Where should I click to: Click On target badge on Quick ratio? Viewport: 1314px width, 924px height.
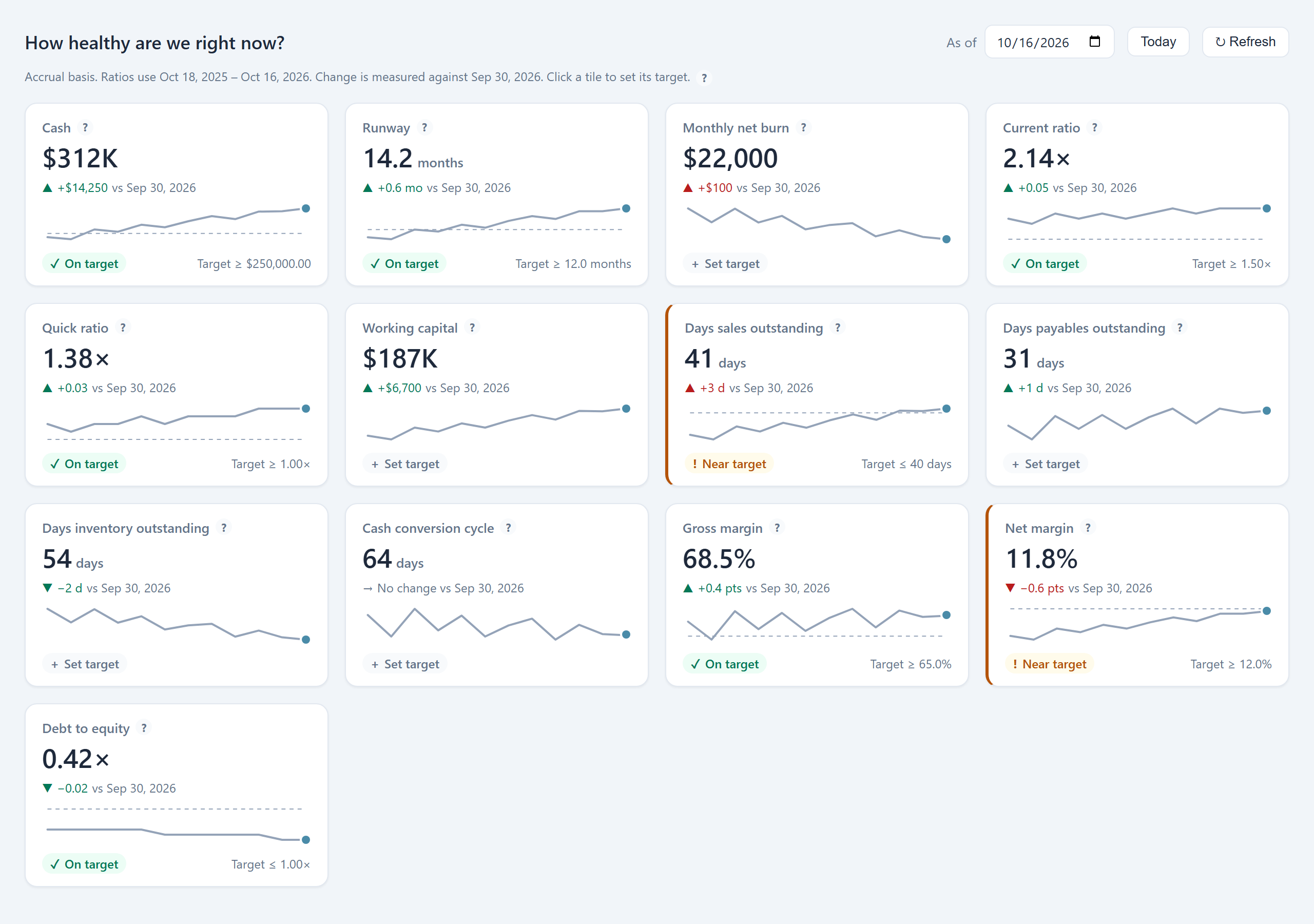(x=84, y=464)
